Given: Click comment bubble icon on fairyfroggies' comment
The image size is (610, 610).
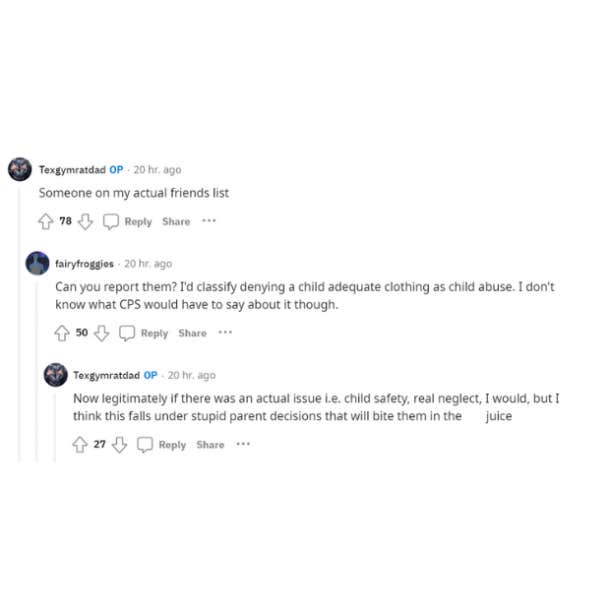Looking at the screenshot, I should click(127, 333).
